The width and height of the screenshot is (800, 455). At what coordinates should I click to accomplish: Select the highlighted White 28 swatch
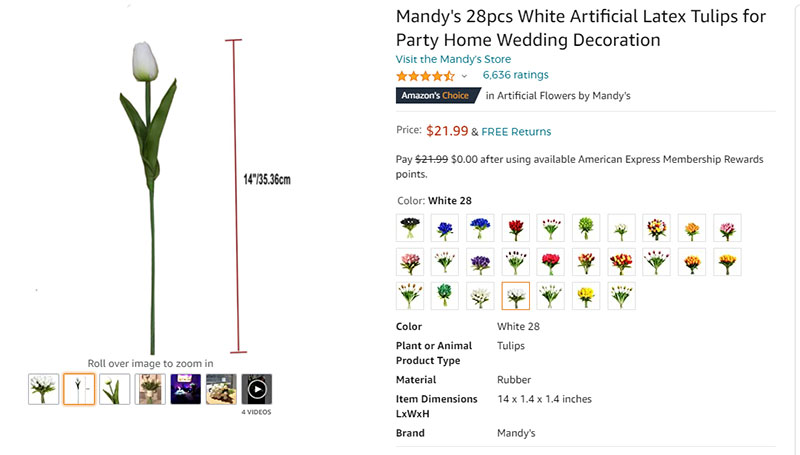[x=516, y=296]
